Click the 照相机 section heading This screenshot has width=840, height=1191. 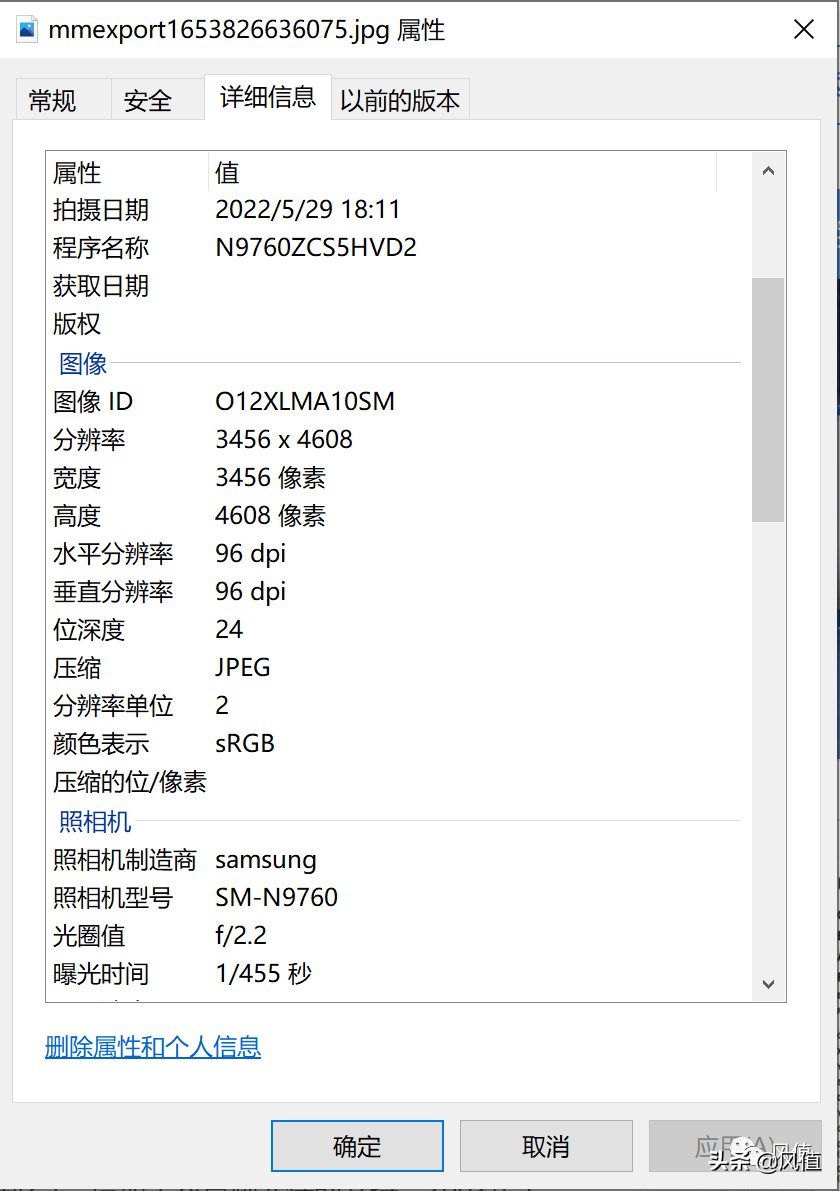coord(96,821)
